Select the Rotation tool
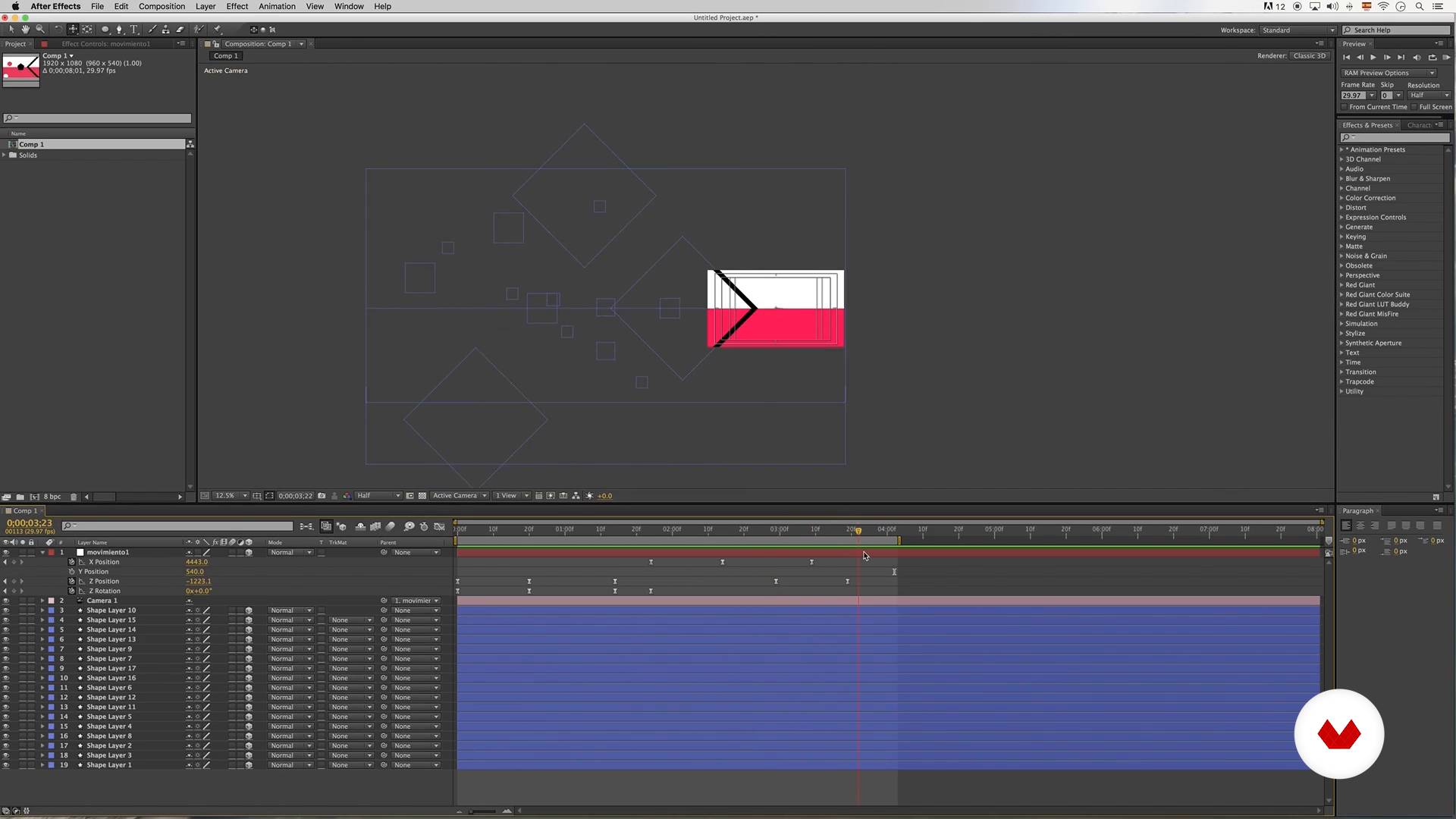 coord(58,30)
